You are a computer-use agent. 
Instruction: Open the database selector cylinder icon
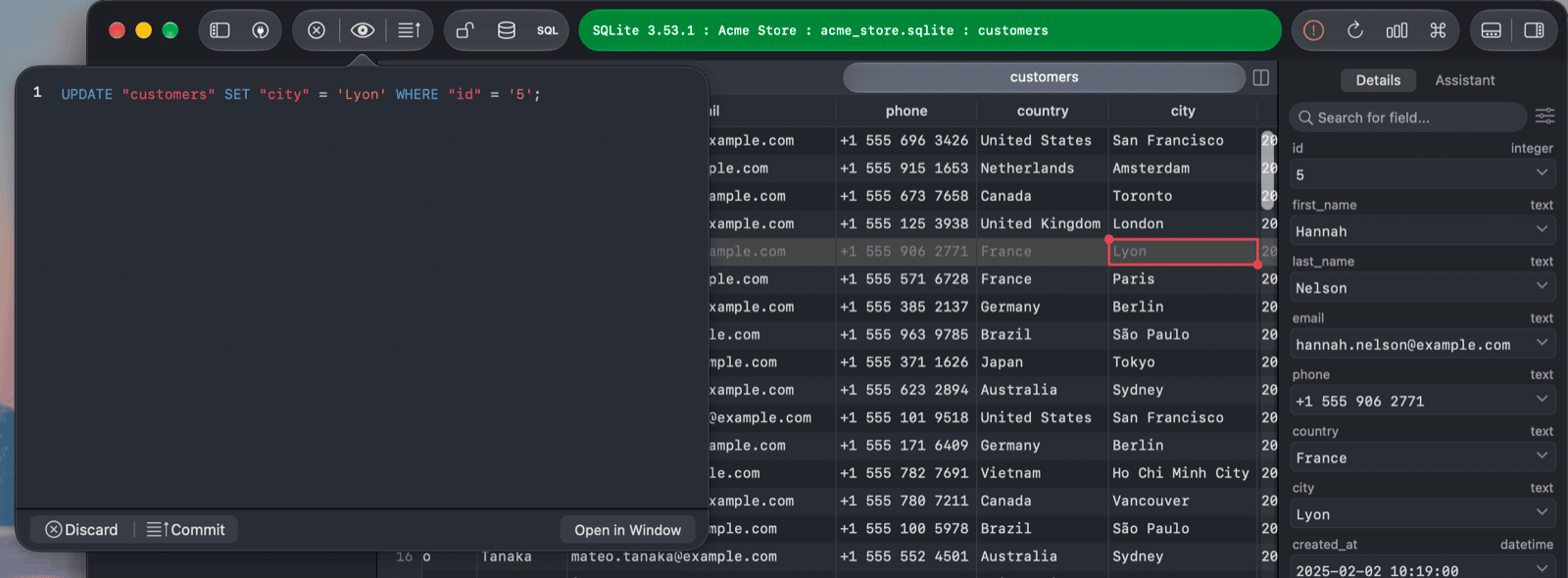pyautogui.click(x=507, y=30)
